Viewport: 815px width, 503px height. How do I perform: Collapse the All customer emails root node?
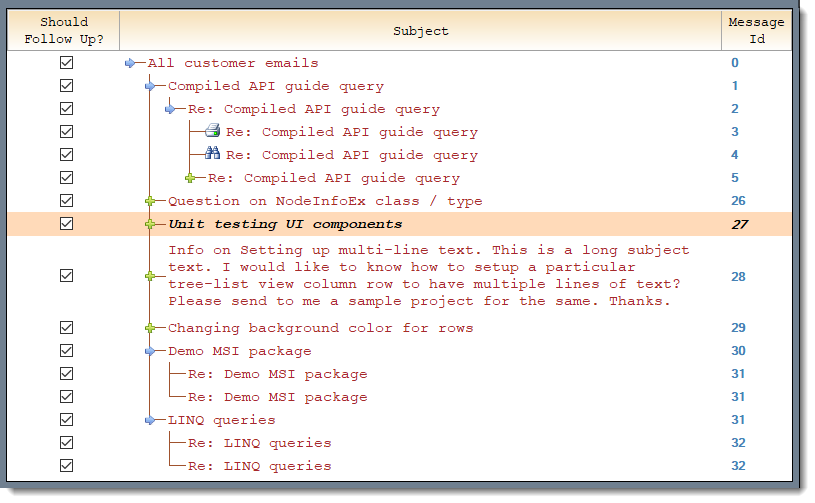click(130, 63)
